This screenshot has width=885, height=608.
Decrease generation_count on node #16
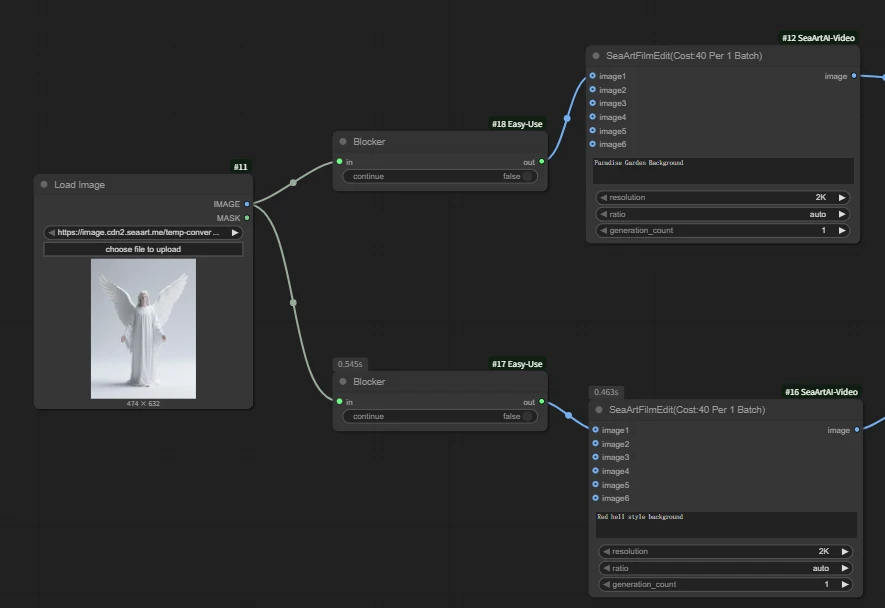(x=606, y=584)
